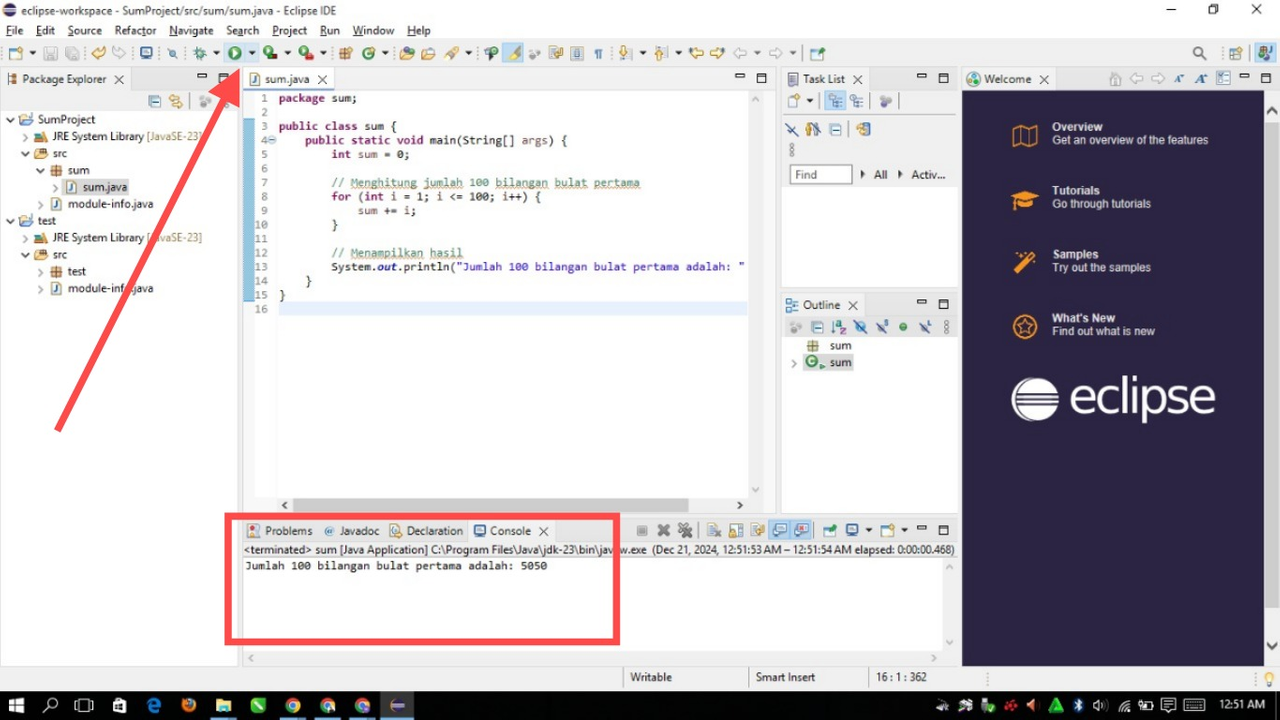The image size is (1280, 720).
Task: Click the Coverage run icon in toolbar
Action: (270, 53)
